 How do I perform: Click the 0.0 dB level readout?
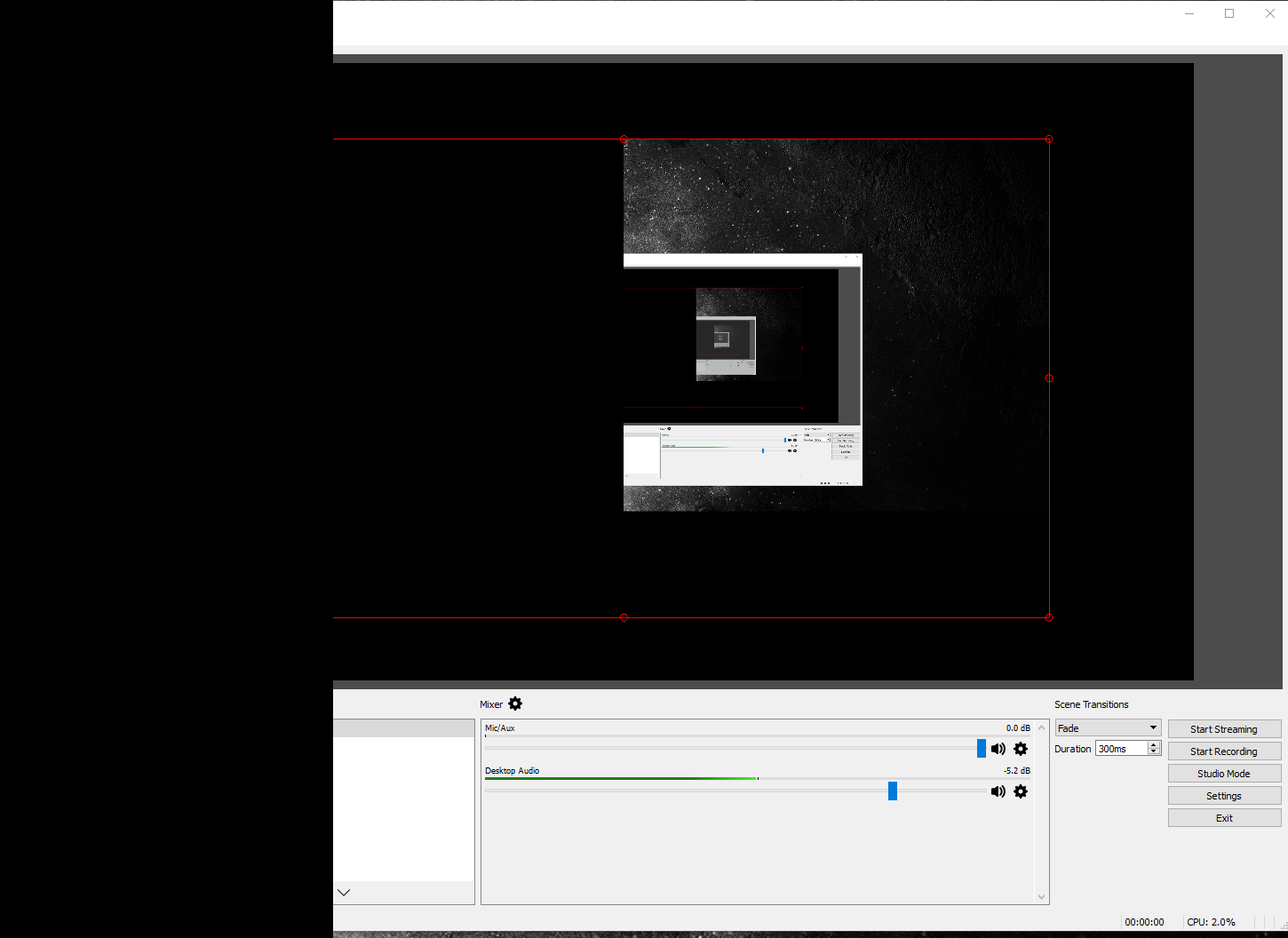click(x=1018, y=728)
